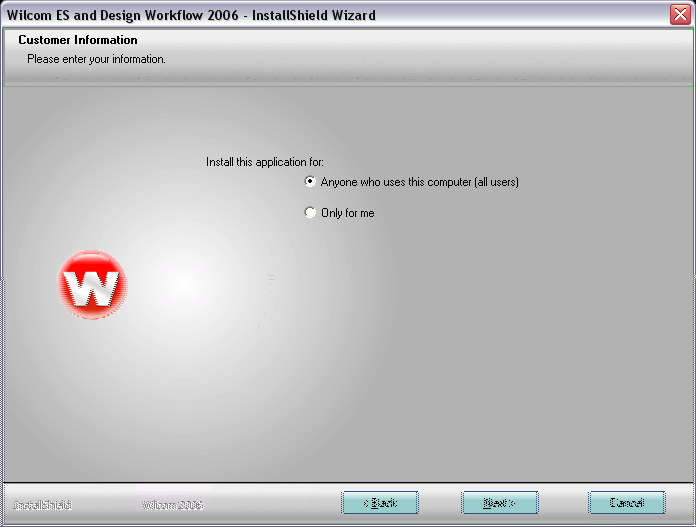Click the red Wilcom W logo
The width and height of the screenshot is (696, 527).
point(92,285)
